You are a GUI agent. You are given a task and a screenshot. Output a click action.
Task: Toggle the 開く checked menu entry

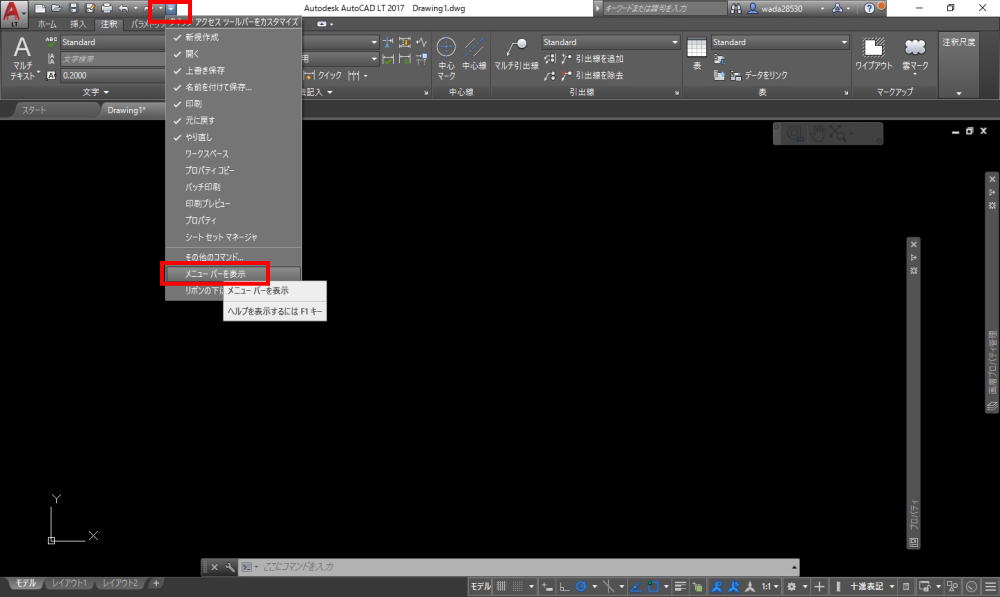coord(233,54)
